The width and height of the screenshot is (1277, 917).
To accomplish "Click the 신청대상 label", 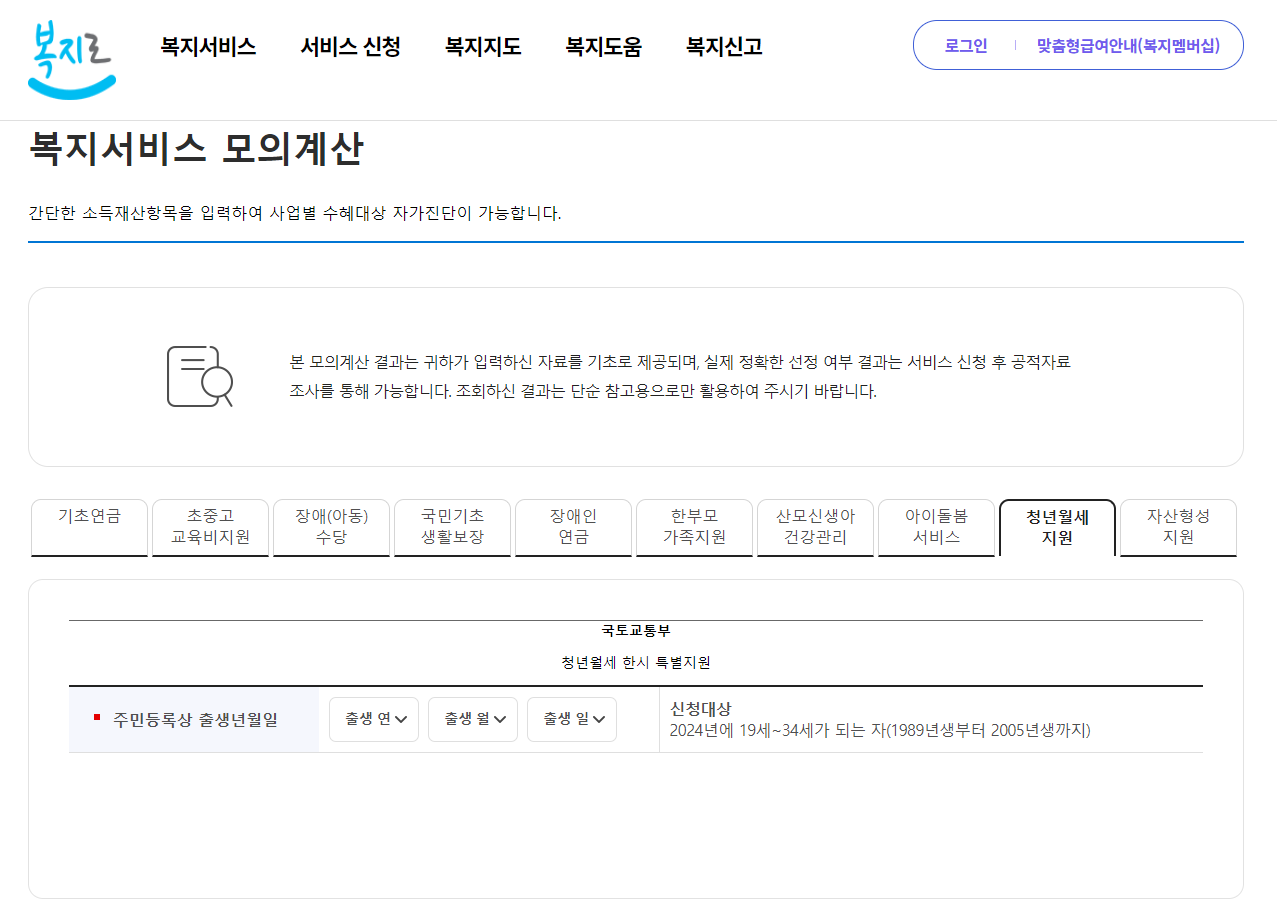I will (701, 708).
